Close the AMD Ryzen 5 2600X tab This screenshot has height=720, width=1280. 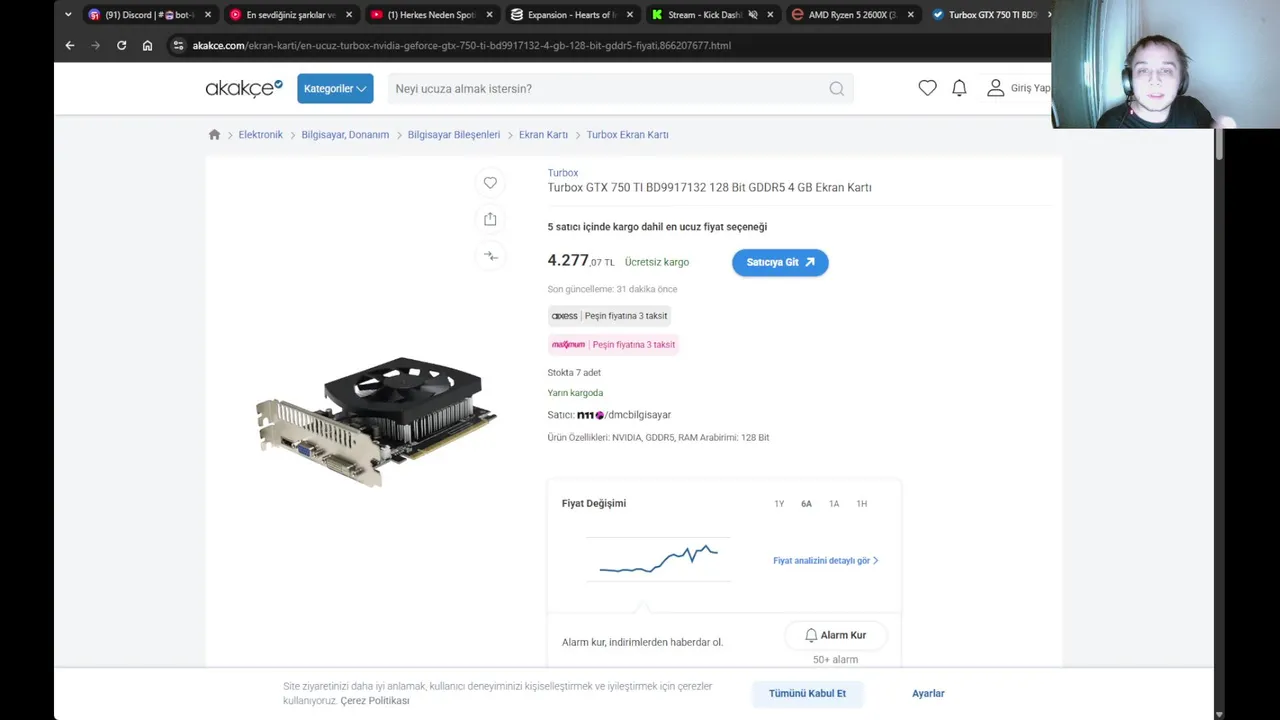click(911, 15)
